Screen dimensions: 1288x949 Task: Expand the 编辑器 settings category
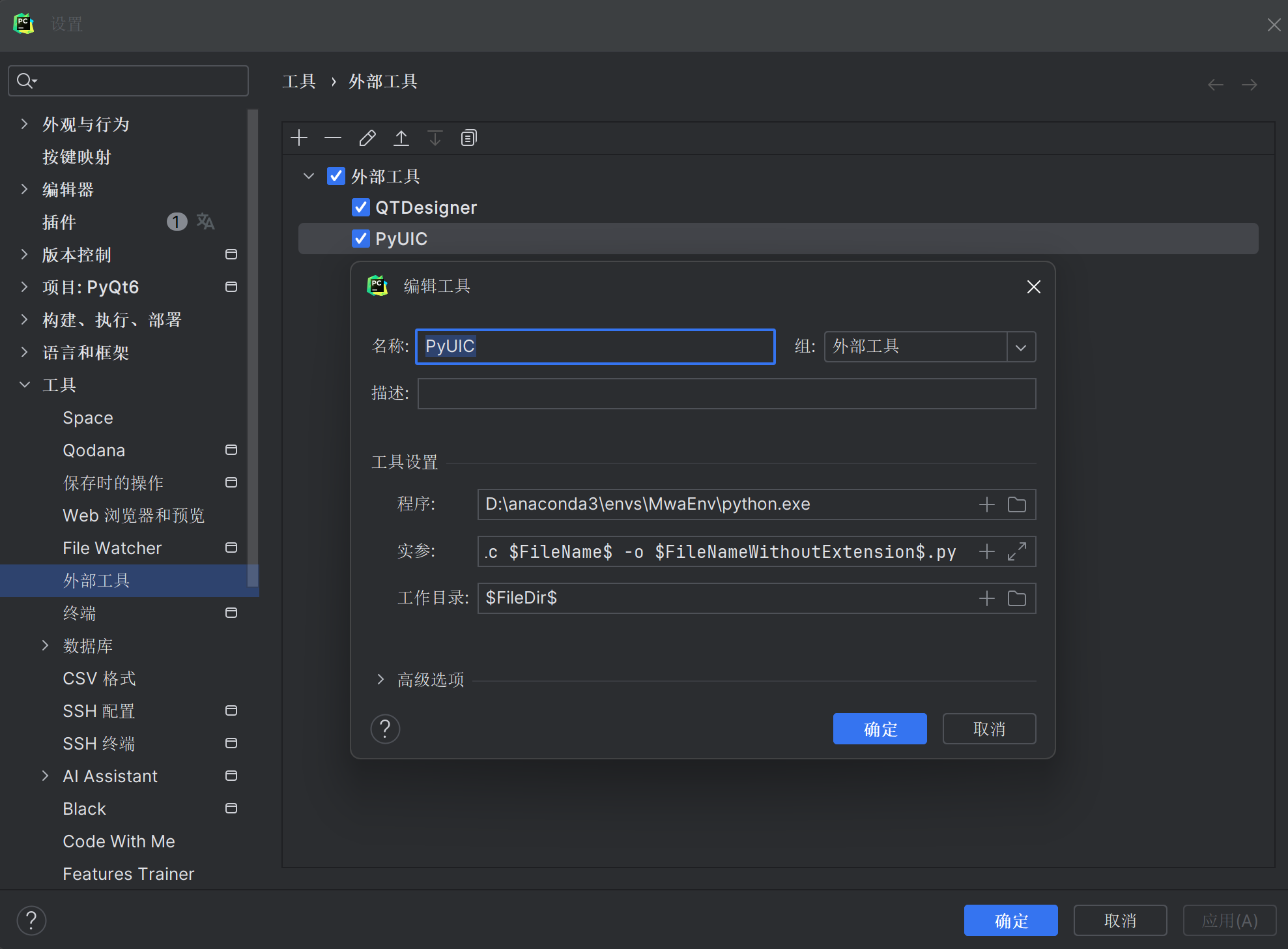pyautogui.click(x=25, y=189)
